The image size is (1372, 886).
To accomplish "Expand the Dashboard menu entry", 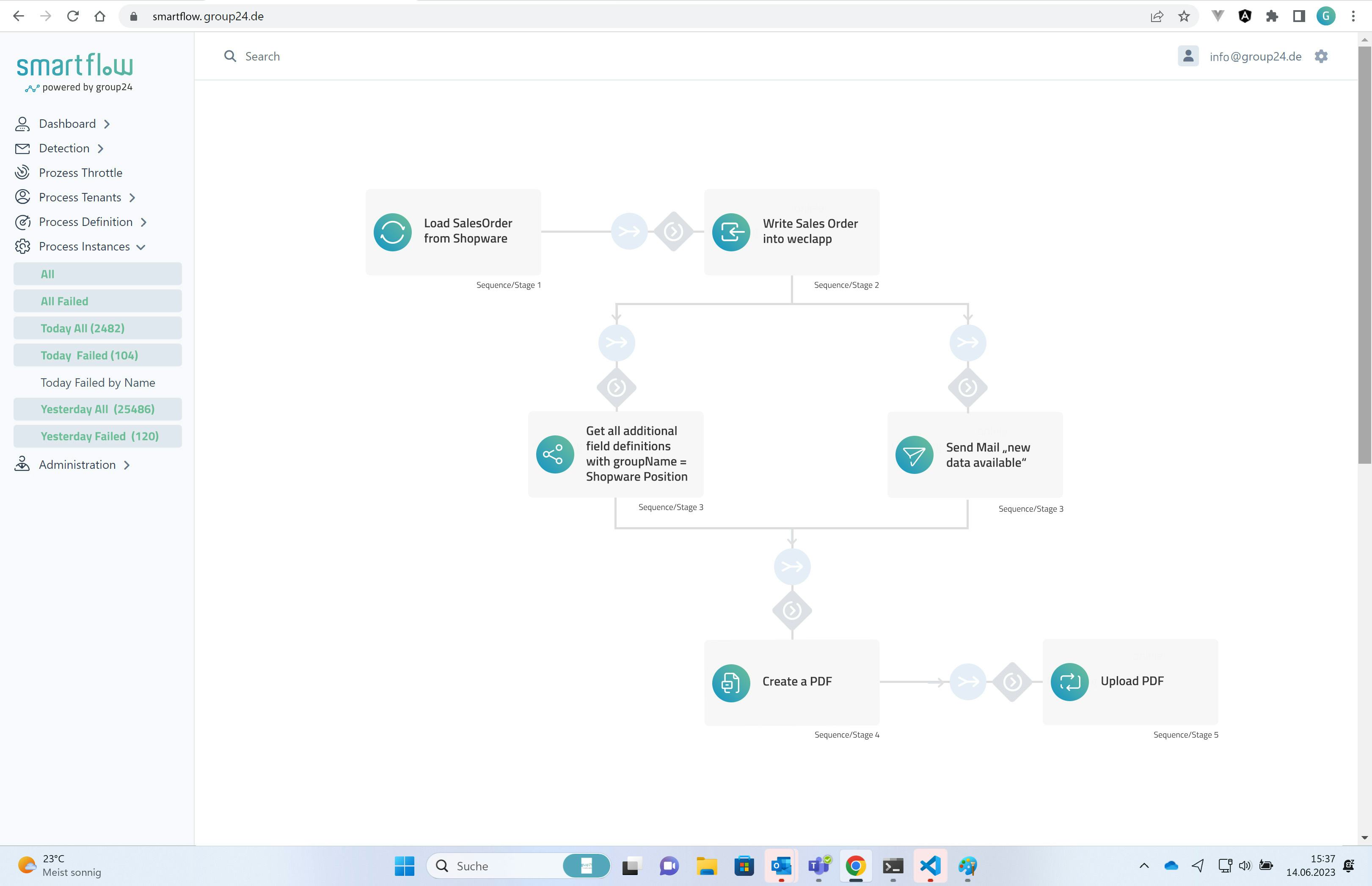I will [67, 124].
